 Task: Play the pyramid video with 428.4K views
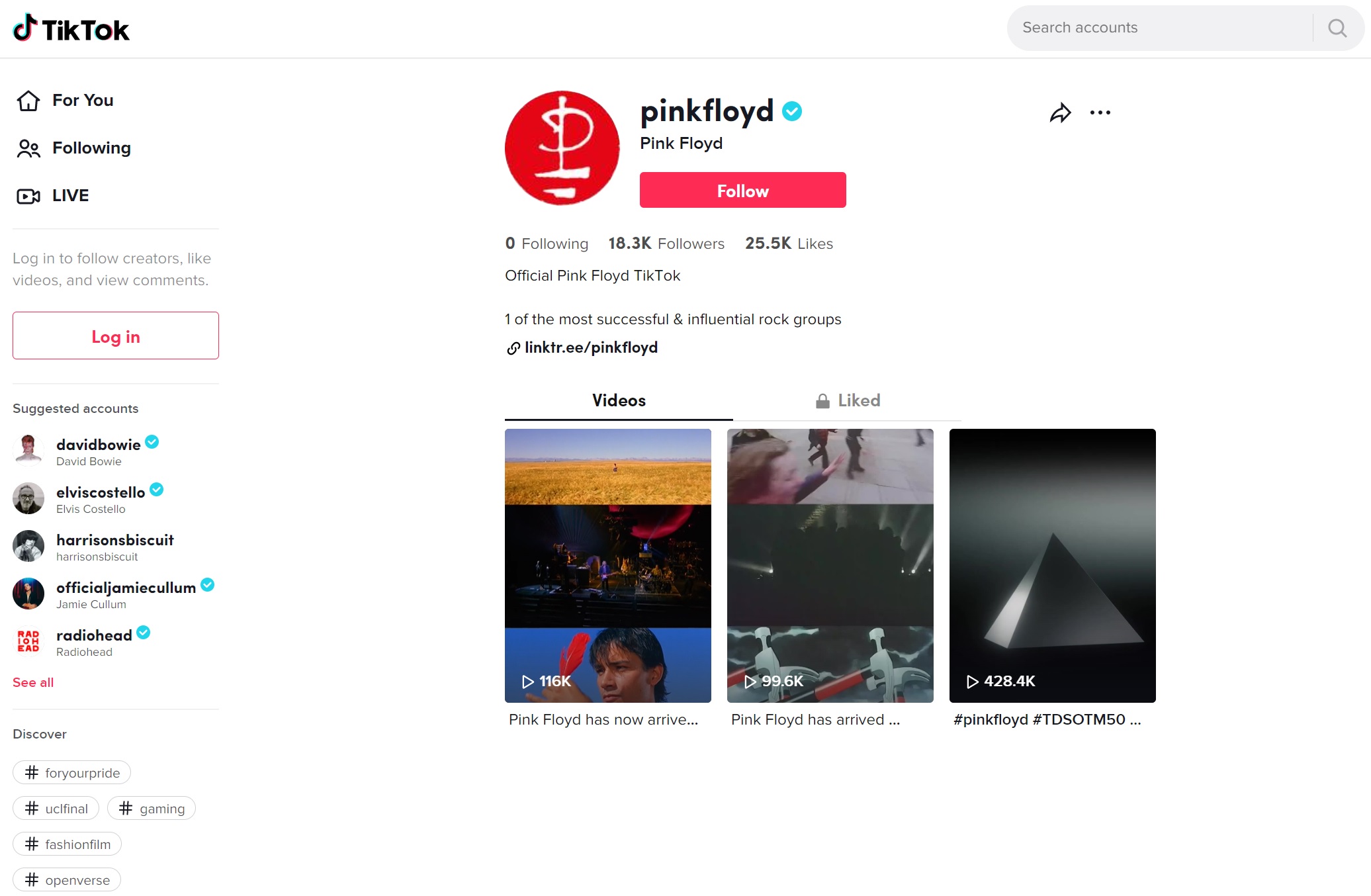click(x=1052, y=566)
